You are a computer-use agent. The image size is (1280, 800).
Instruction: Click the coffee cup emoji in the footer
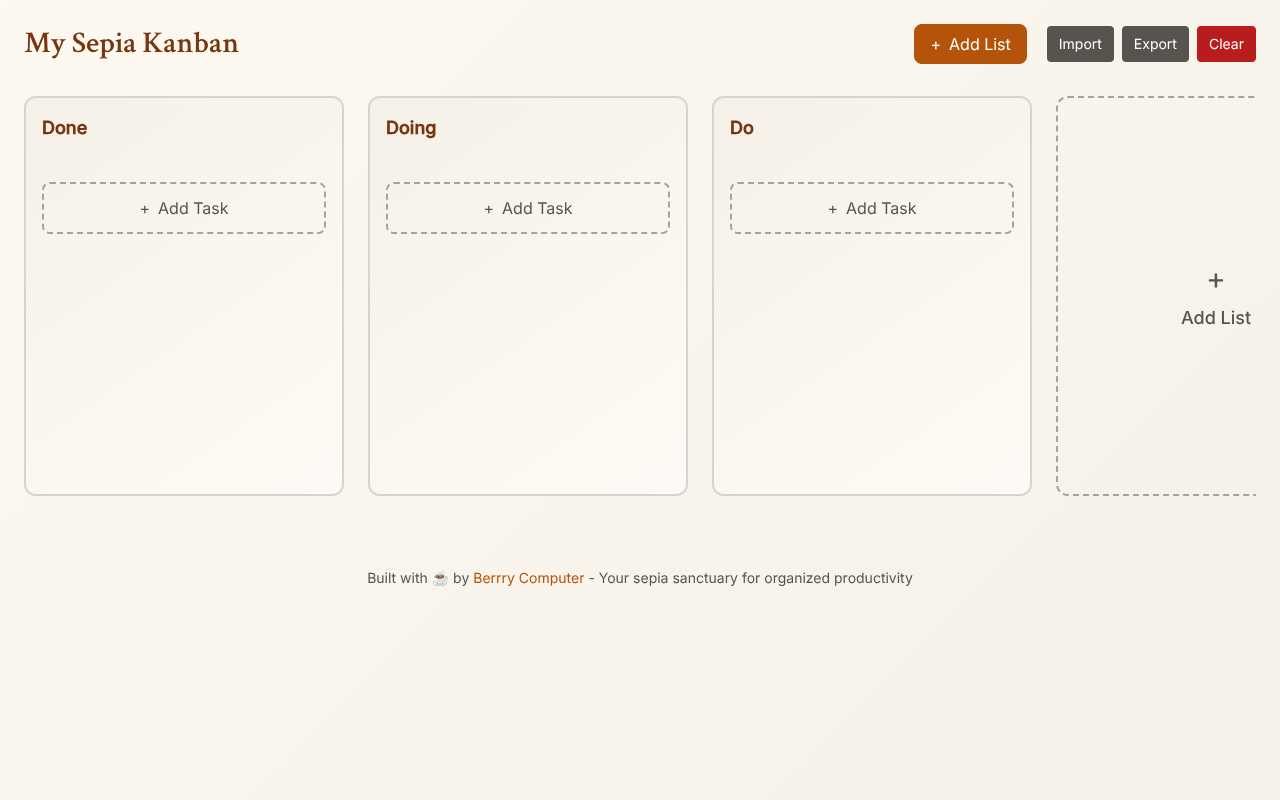[440, 578]
